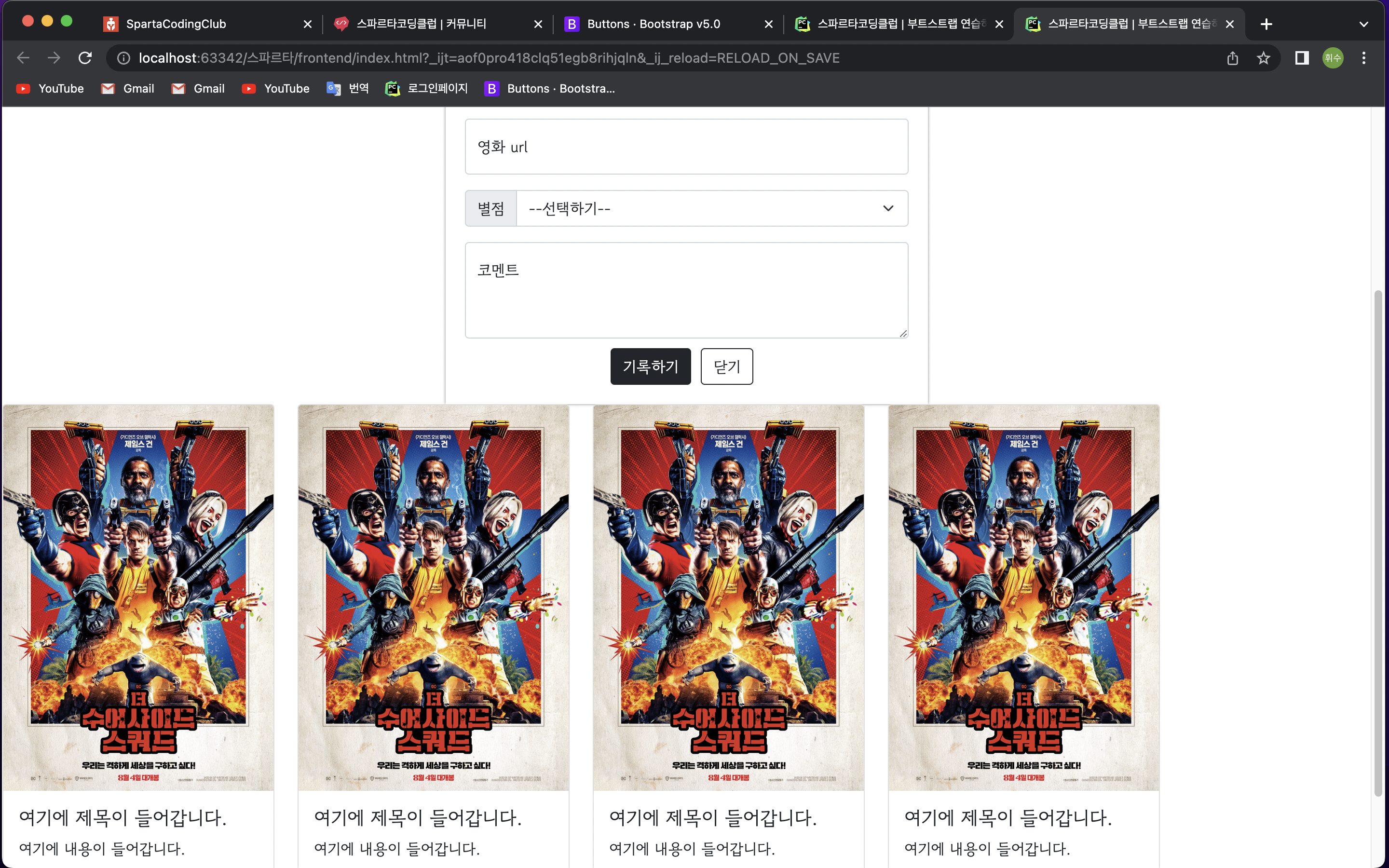Open the Chrome three-dot menu
Image resolution: width=1389 pixels, height=868 pixels.
[1364, 58]
